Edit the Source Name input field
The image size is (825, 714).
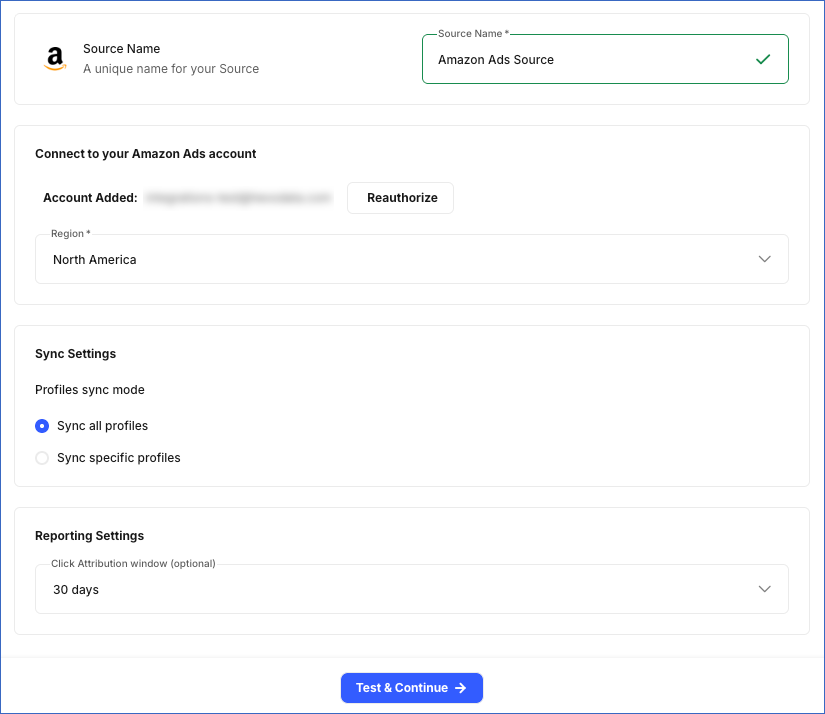[605, 59]
